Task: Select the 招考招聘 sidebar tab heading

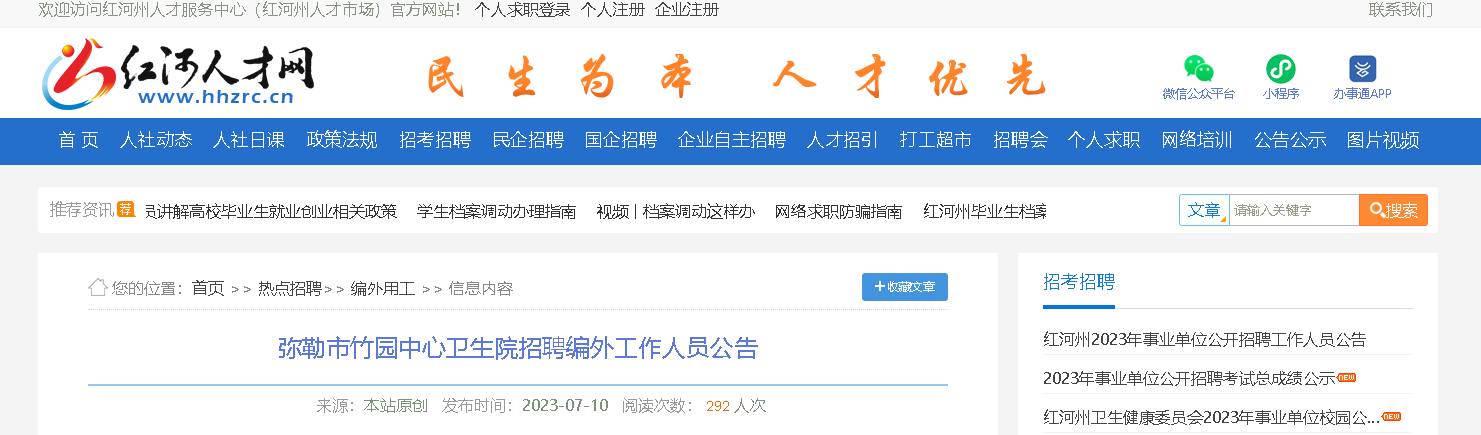Action: [1079, 281]
